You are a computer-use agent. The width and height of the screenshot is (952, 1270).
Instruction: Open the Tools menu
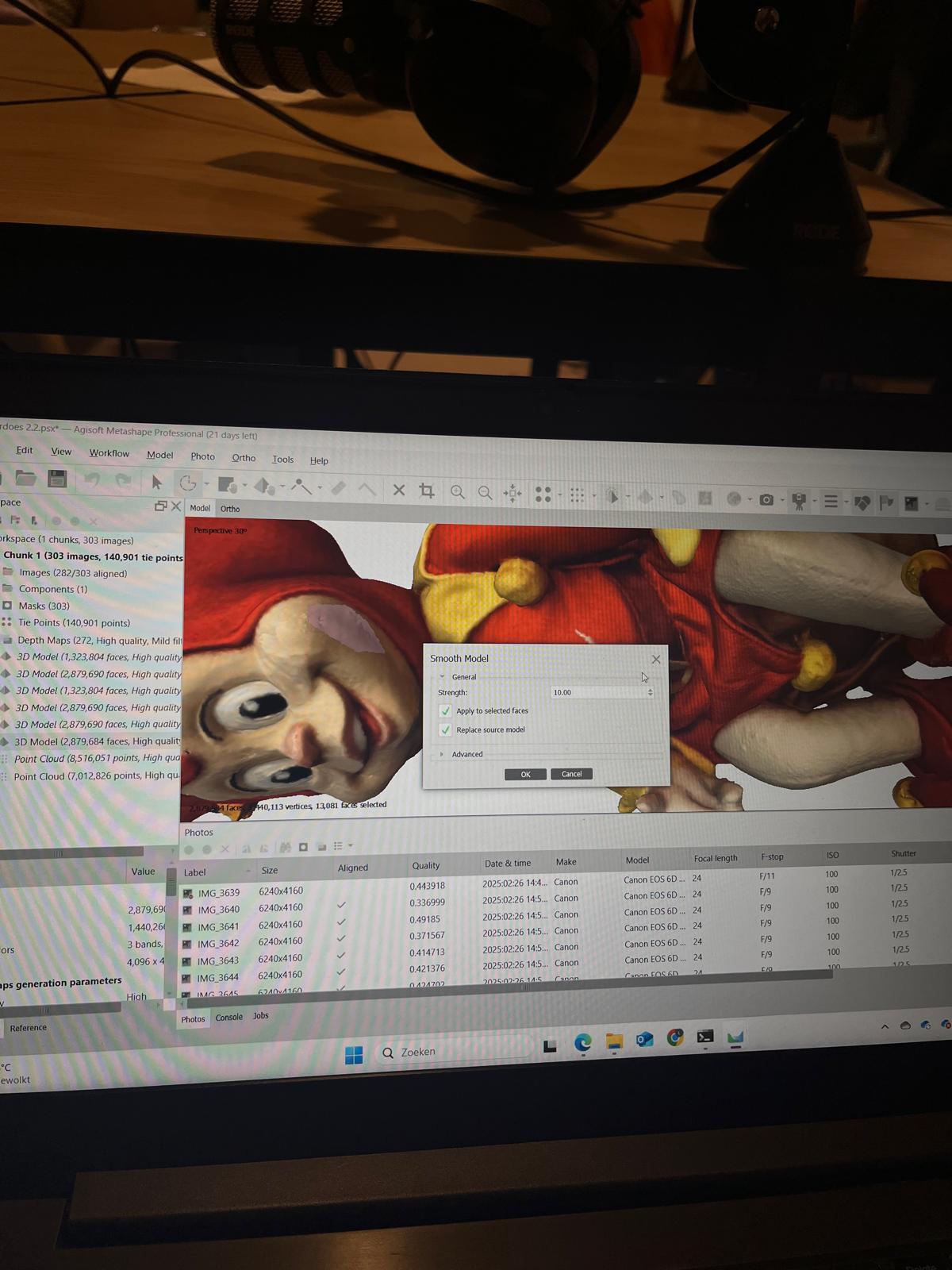coord(282,459)
